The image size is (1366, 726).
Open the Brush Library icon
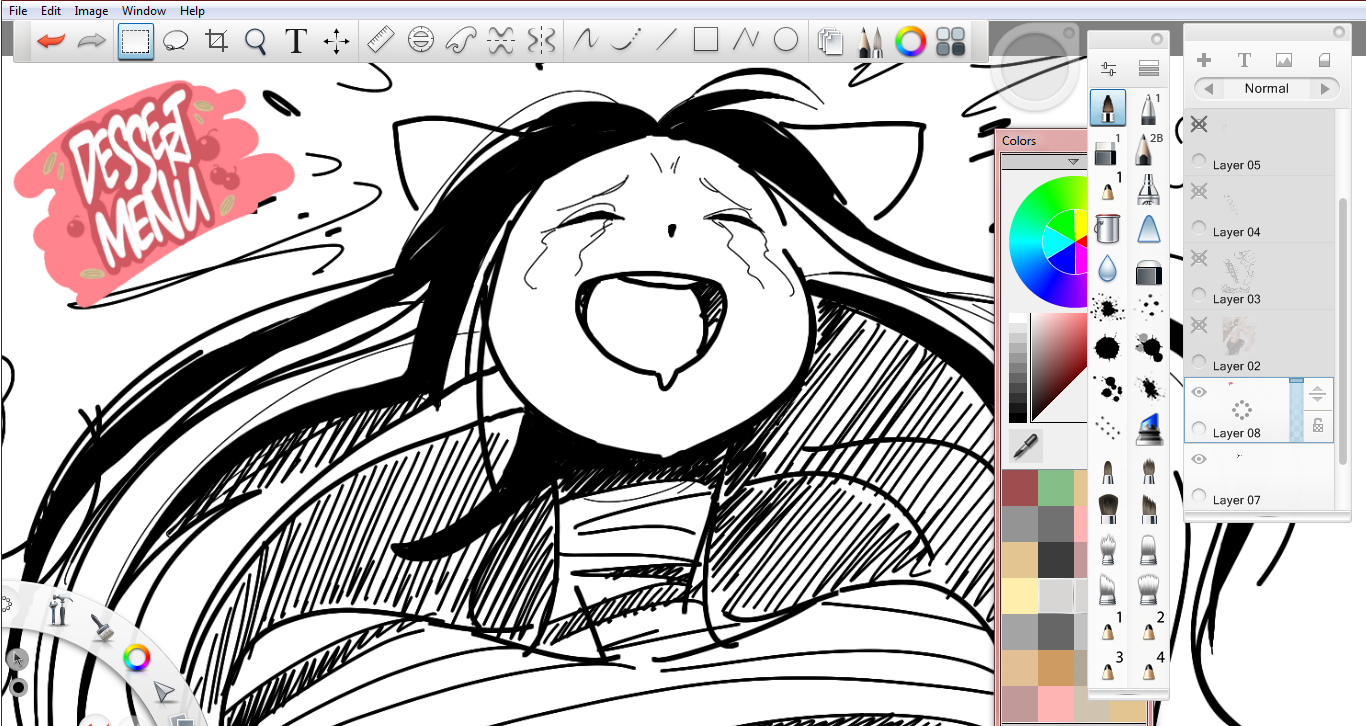click(x=1148, y=69)
